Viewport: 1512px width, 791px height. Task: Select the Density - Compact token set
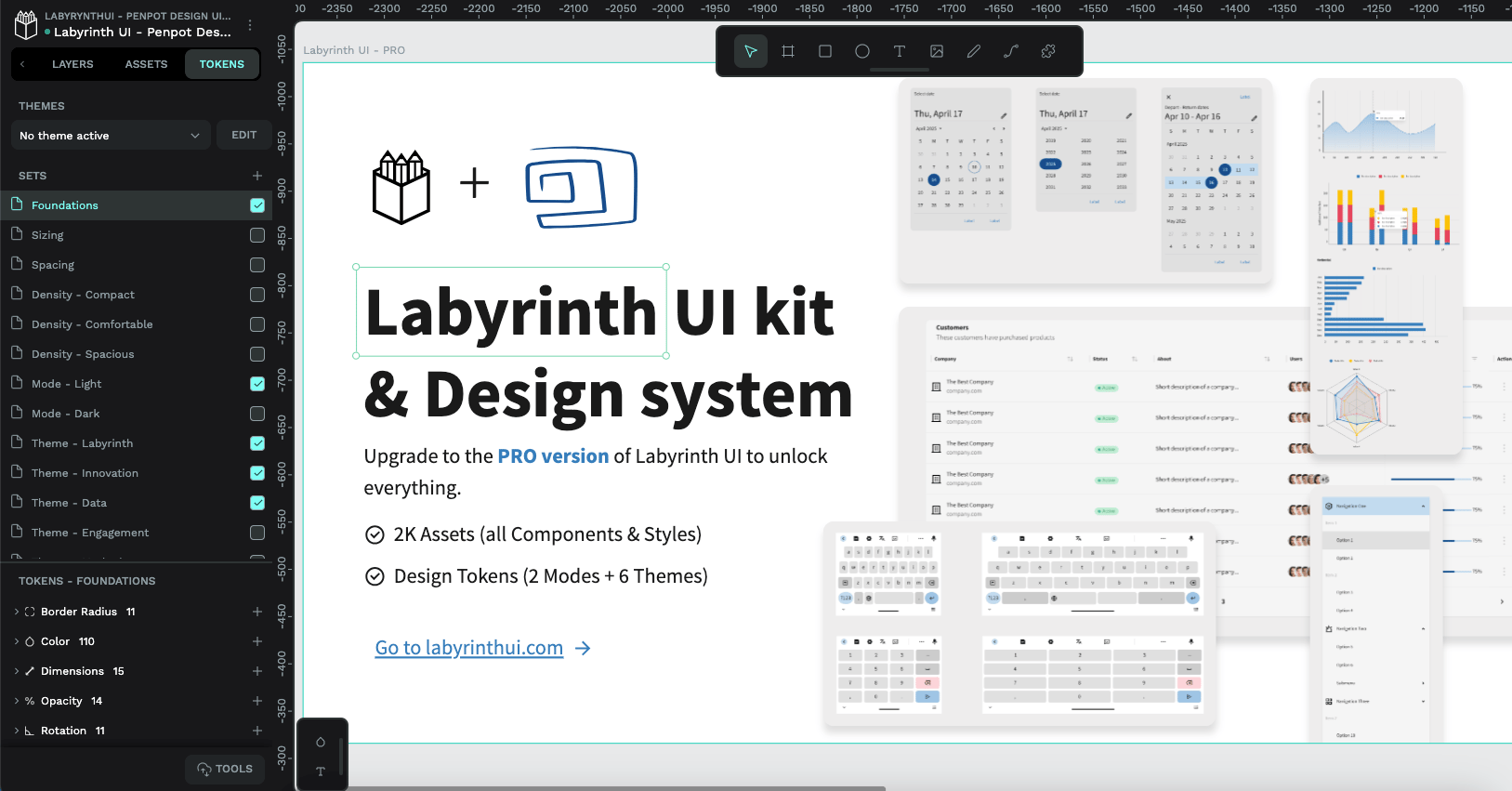point(136,295)
